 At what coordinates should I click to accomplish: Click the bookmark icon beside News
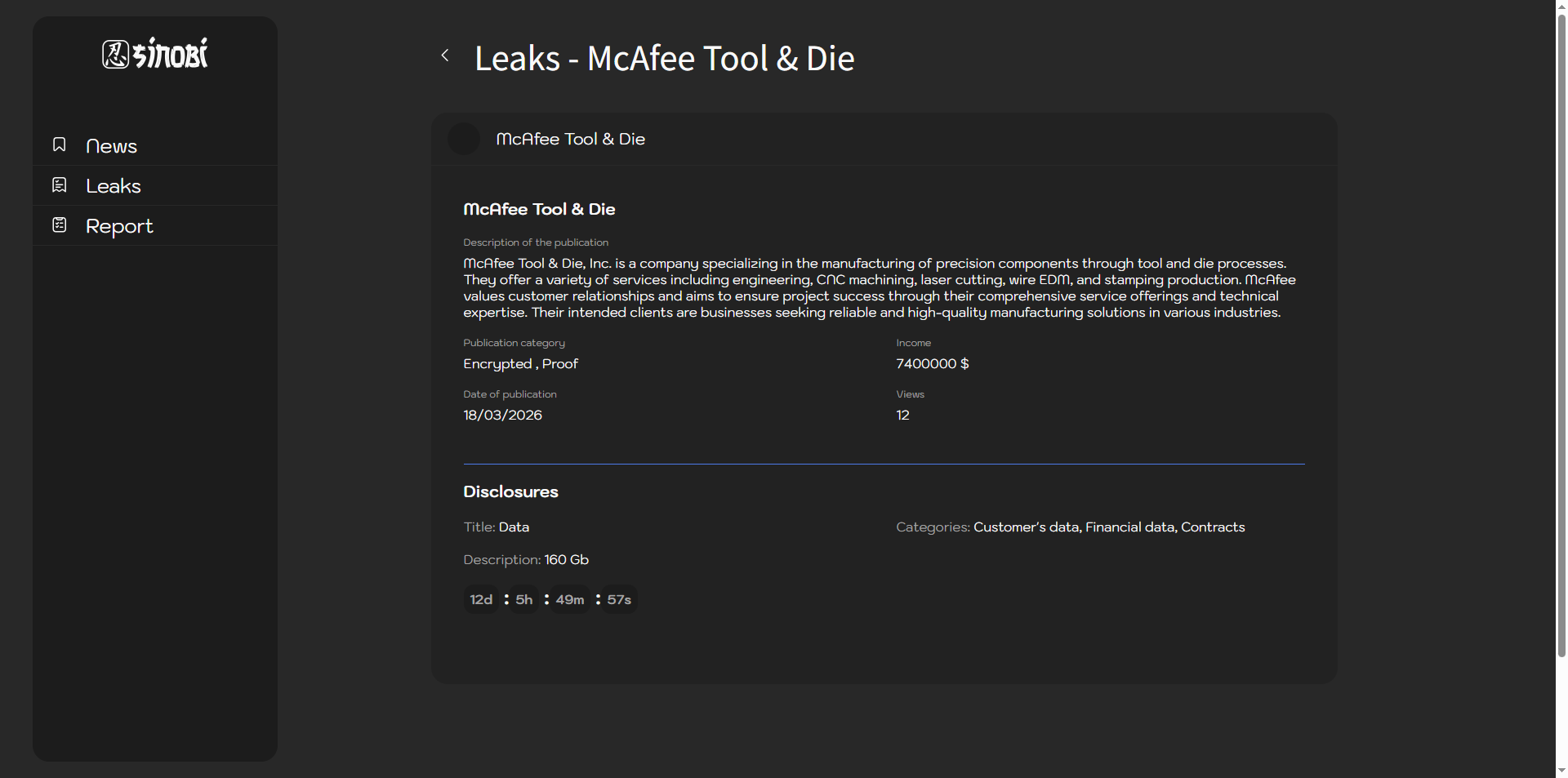60,144
